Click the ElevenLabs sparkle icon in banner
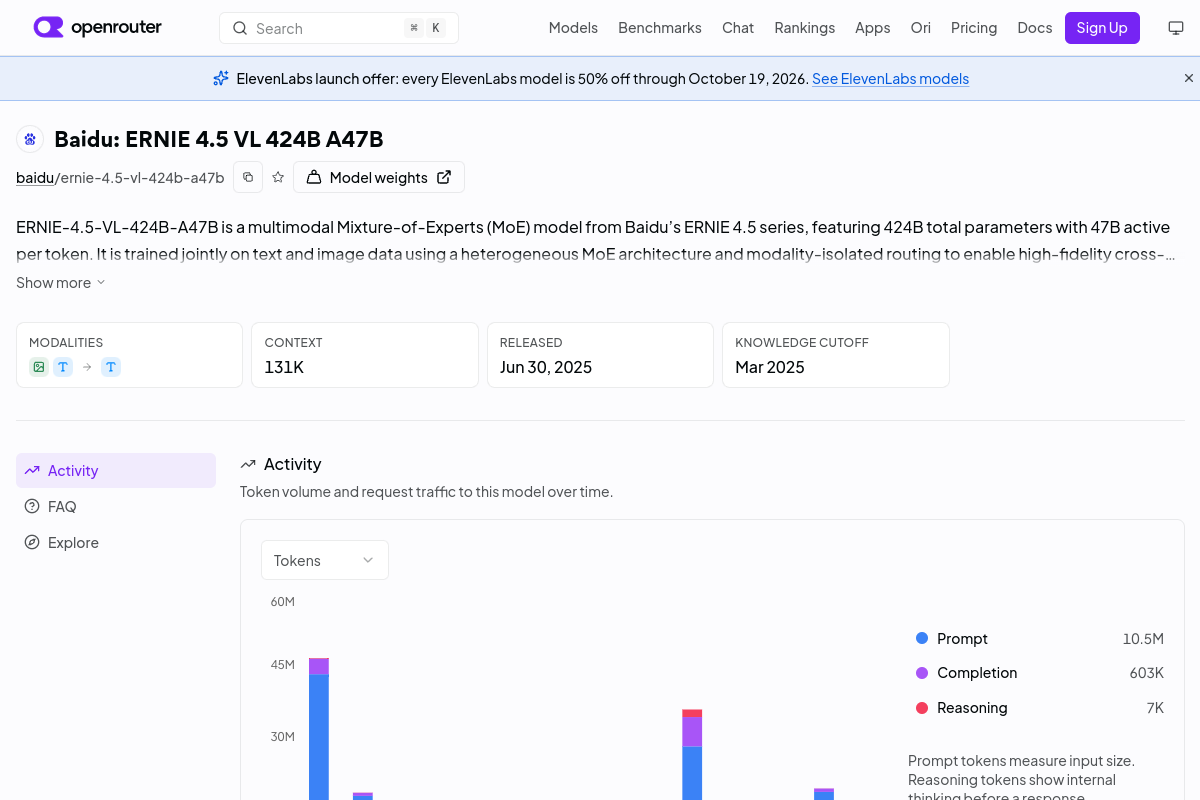This screenshot has height=800, width=1200. tap(221, 78)
